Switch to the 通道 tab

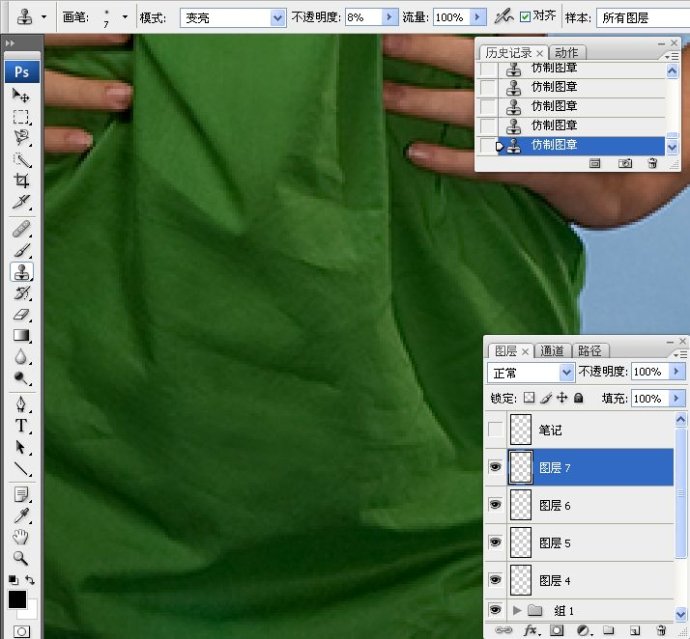coord(552,351)
